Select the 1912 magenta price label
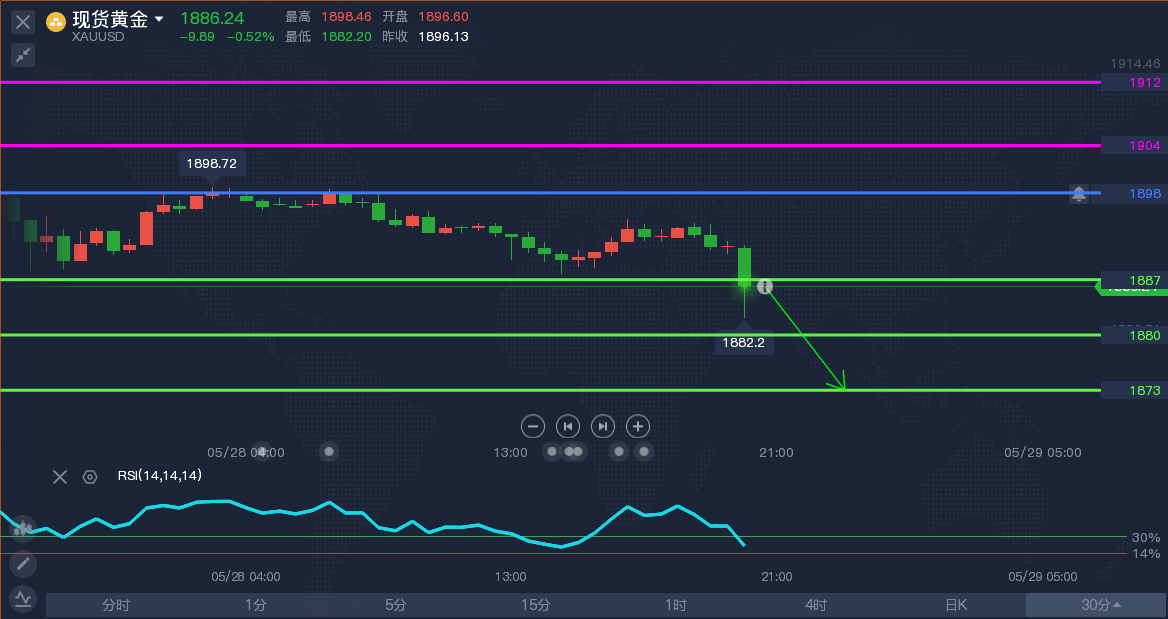1168x619 pixels. 1133,83
